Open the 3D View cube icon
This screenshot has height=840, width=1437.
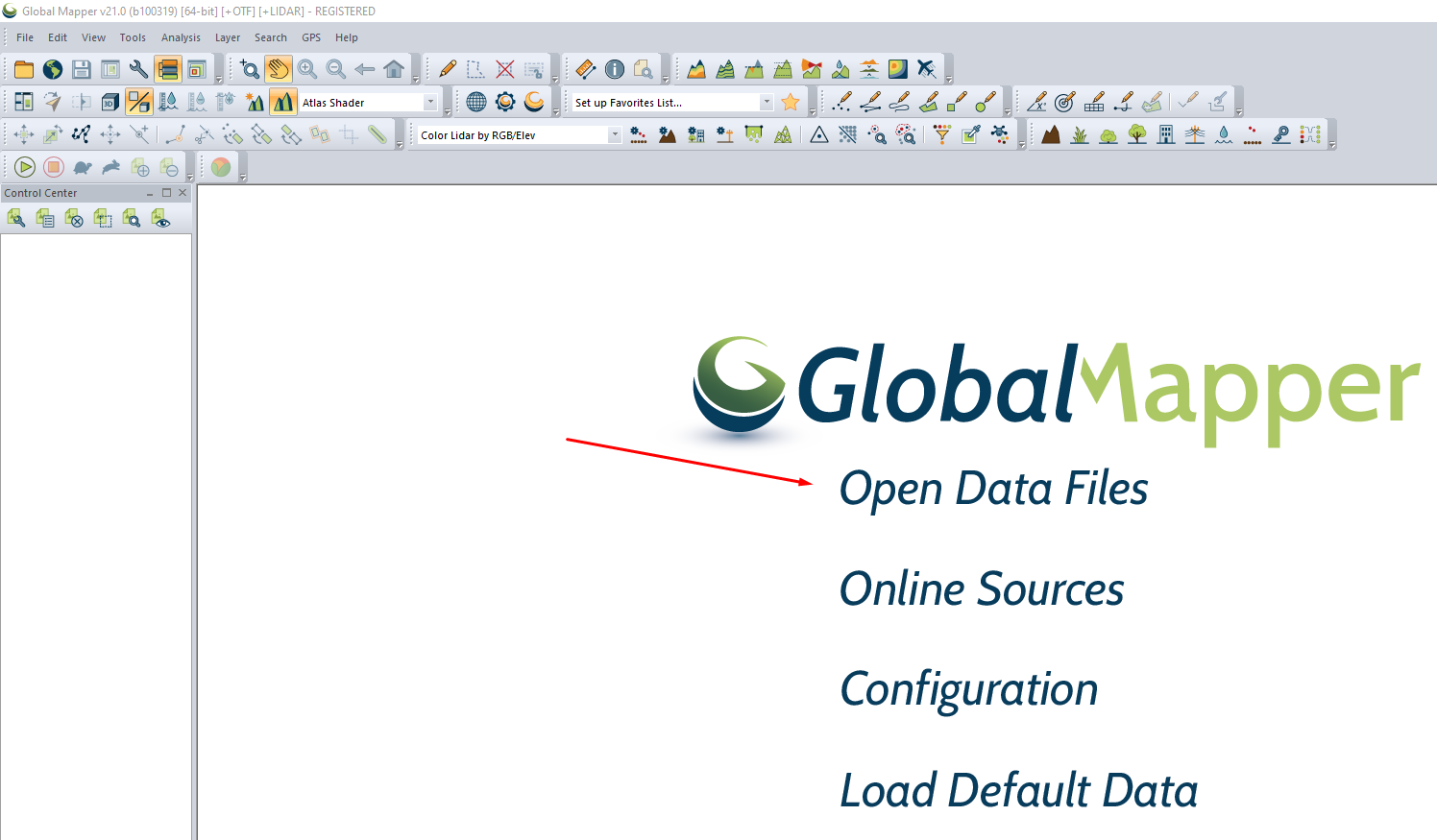110,102
